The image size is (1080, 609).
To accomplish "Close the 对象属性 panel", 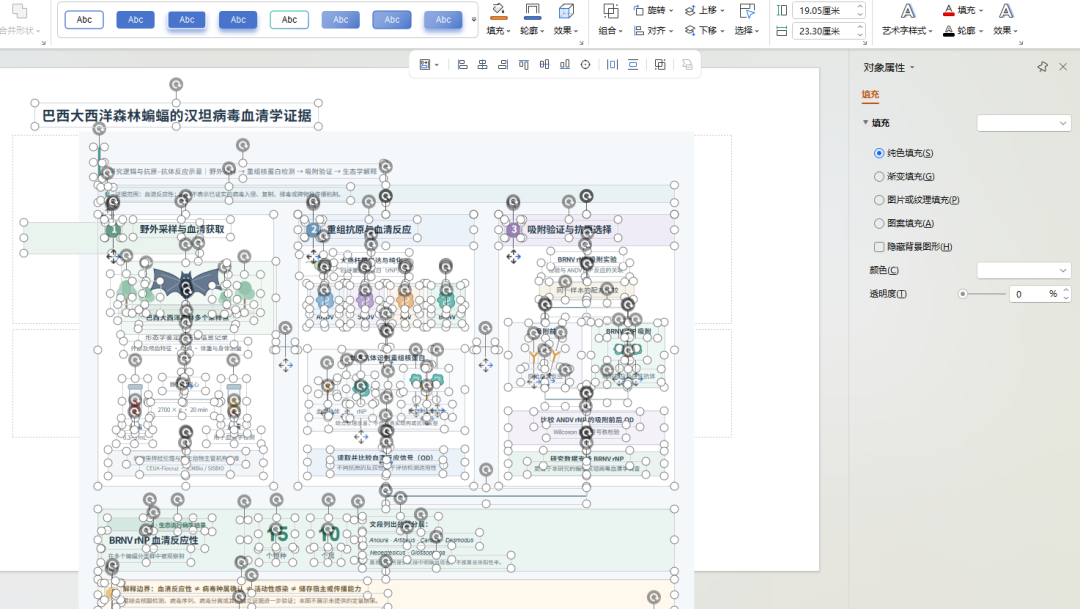I will [1063, 67].
